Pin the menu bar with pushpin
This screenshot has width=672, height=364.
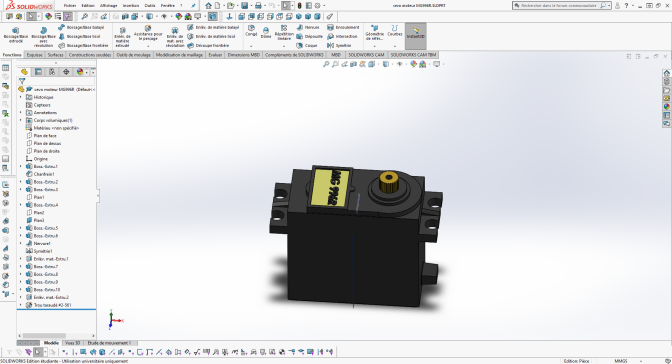[193, 6]
